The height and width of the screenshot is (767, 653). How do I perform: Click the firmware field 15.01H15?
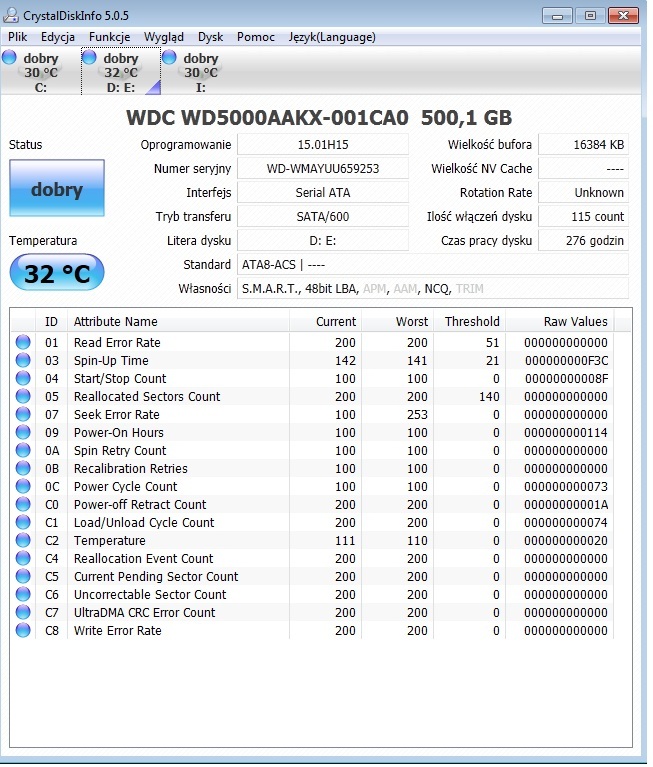(x=323, y=145)
